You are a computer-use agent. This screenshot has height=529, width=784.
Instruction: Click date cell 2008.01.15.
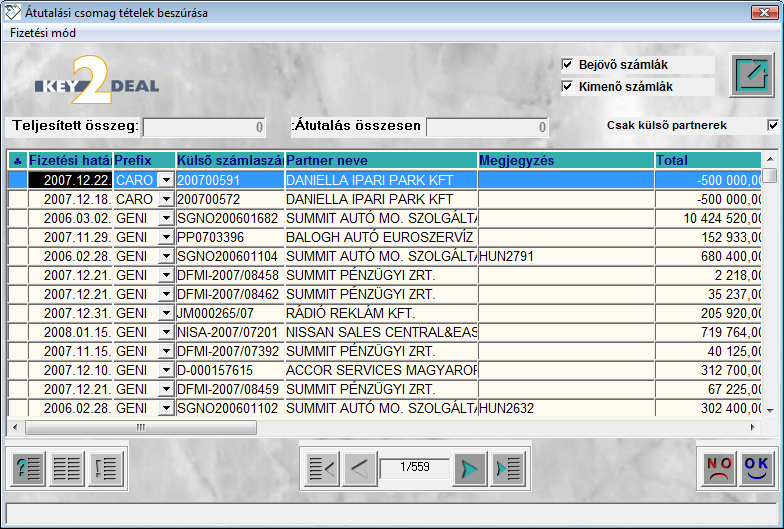coord(70,332)
